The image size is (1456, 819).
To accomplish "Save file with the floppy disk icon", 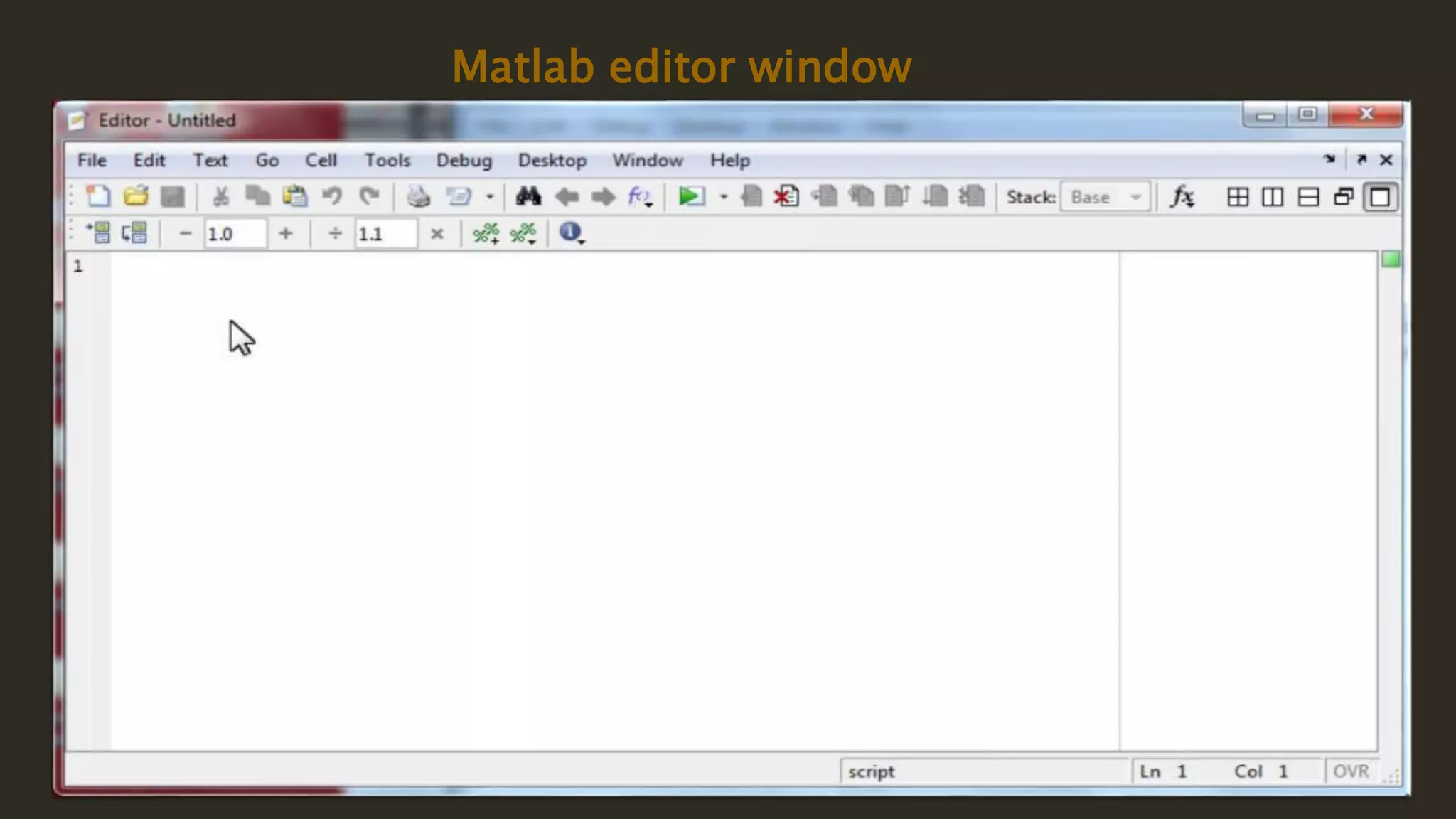I will [x=172, y=196].
